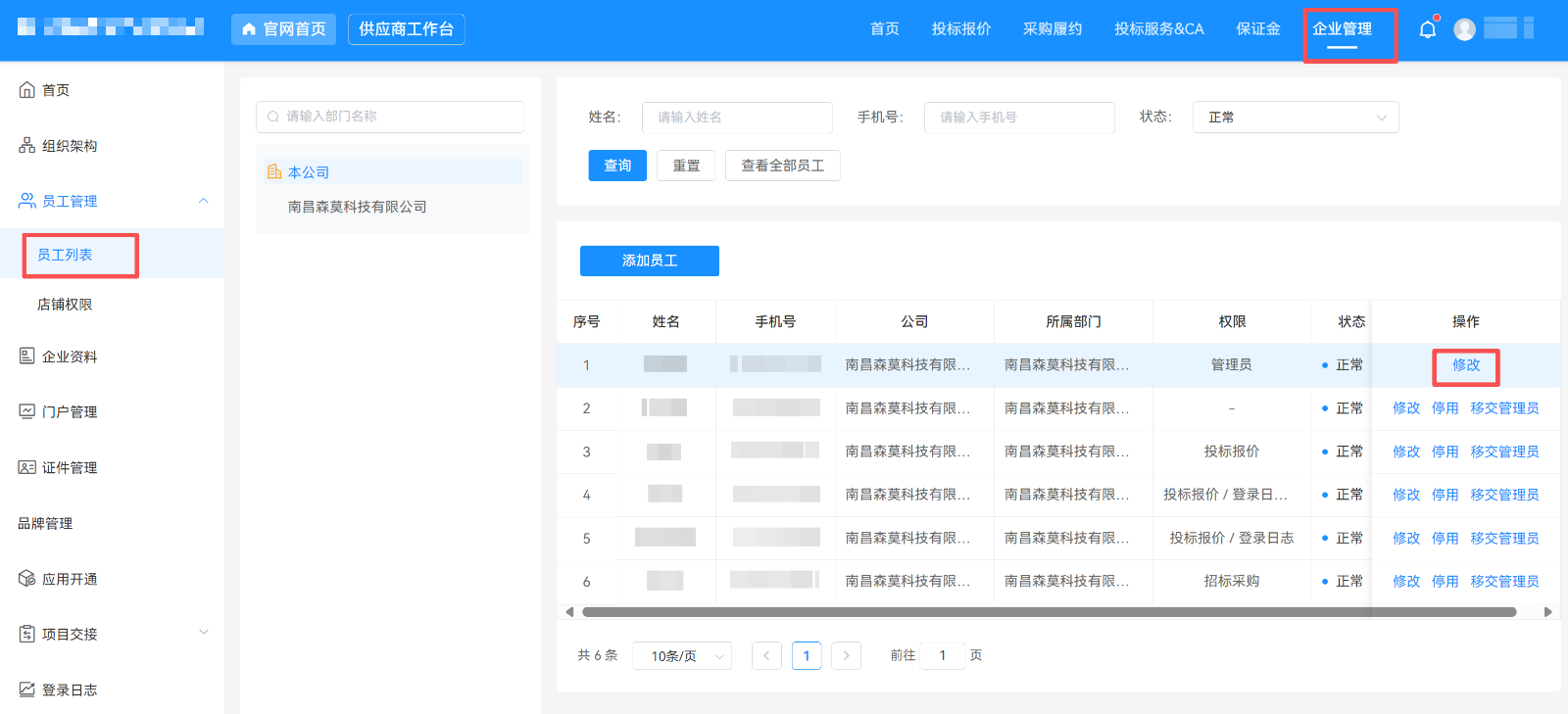Click the user avatar icon
The image size is (1568, 714).
pyautogui.click(x=1464, y=29)
